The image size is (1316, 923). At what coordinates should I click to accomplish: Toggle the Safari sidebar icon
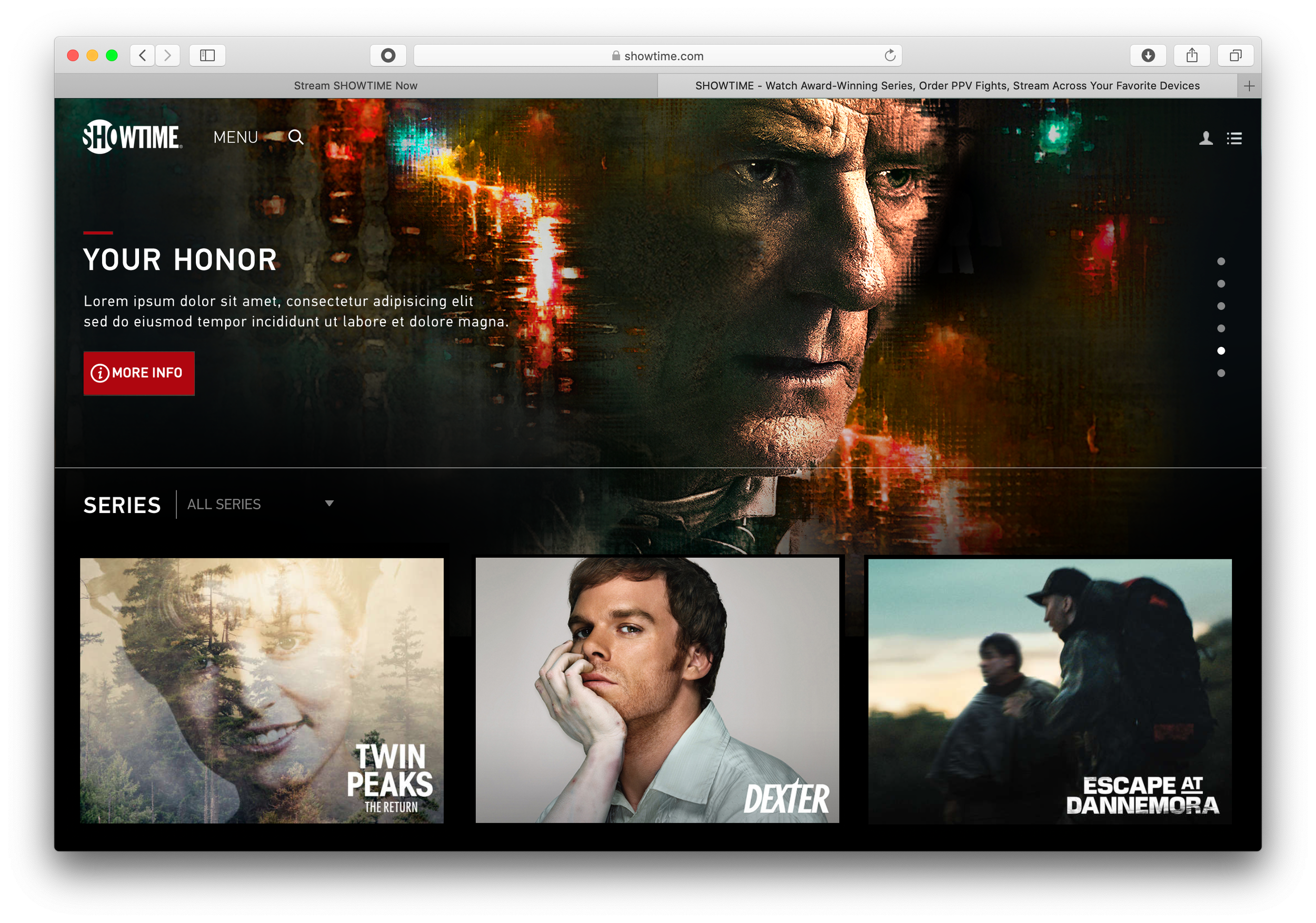coord(207,55)
